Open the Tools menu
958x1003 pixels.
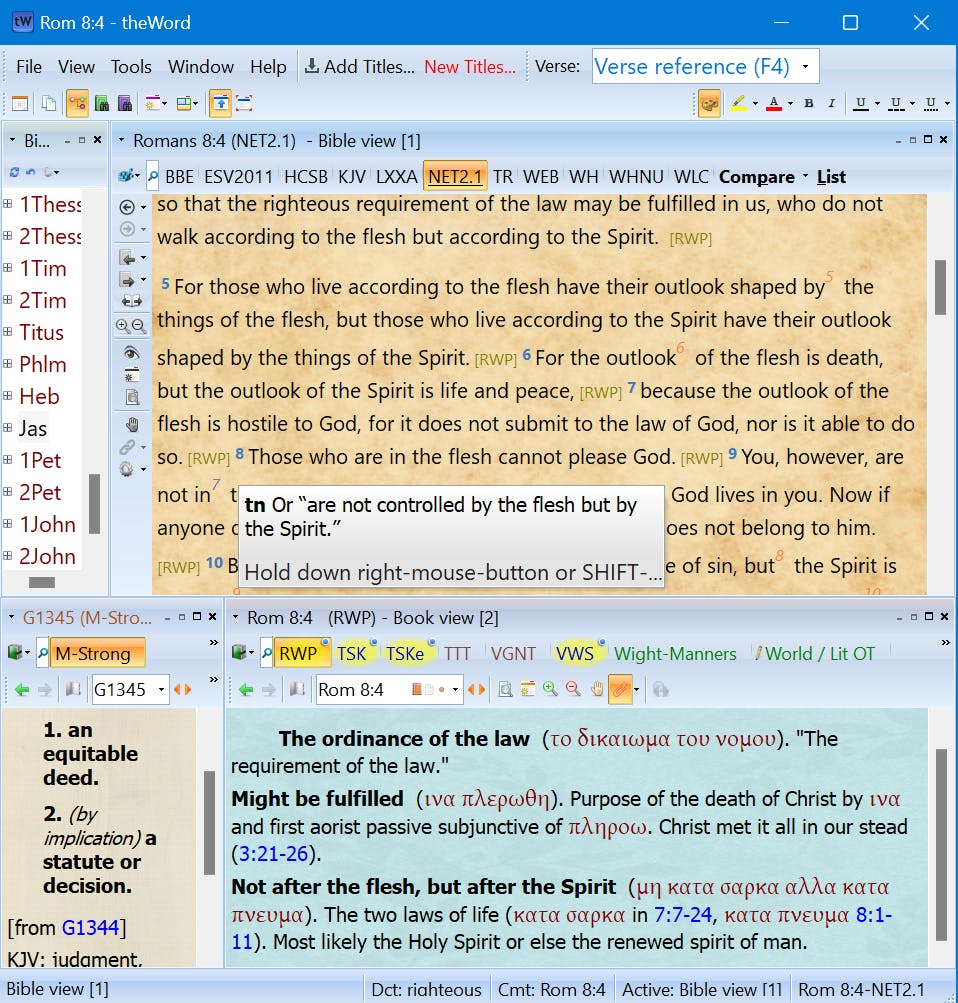click(131, 67)
